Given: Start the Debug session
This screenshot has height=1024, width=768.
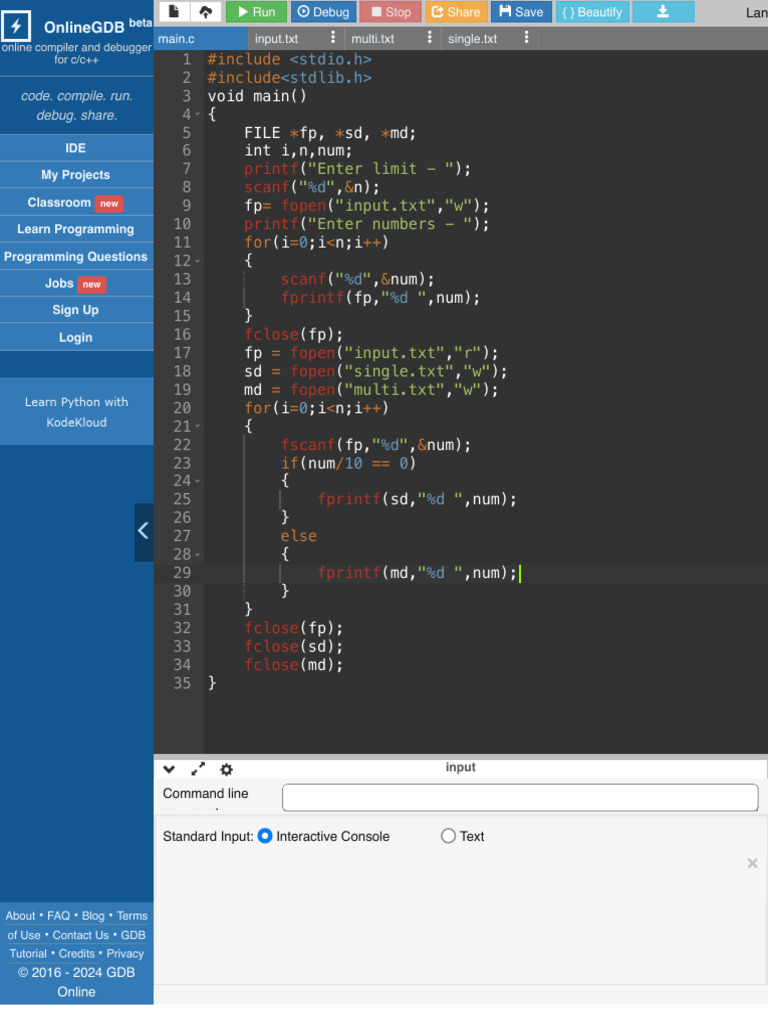Looking at the screenshot, I should tap(323, 12).
